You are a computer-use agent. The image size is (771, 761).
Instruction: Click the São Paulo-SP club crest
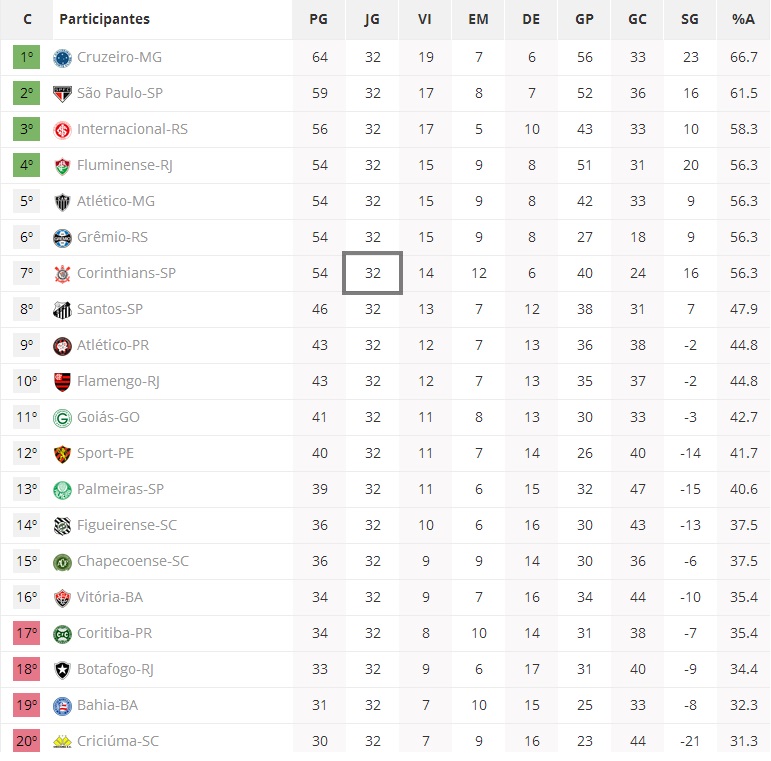point(62,94)
